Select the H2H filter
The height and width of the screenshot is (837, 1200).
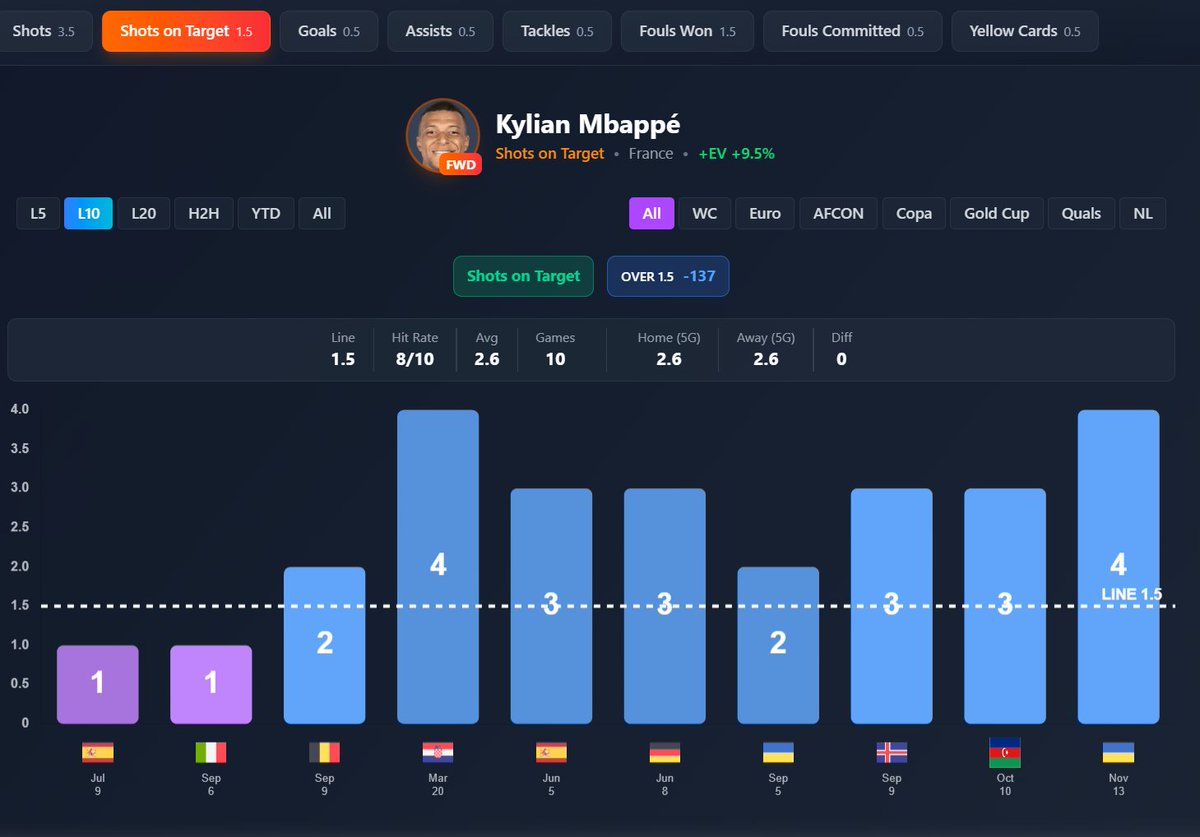click(204, 213)
